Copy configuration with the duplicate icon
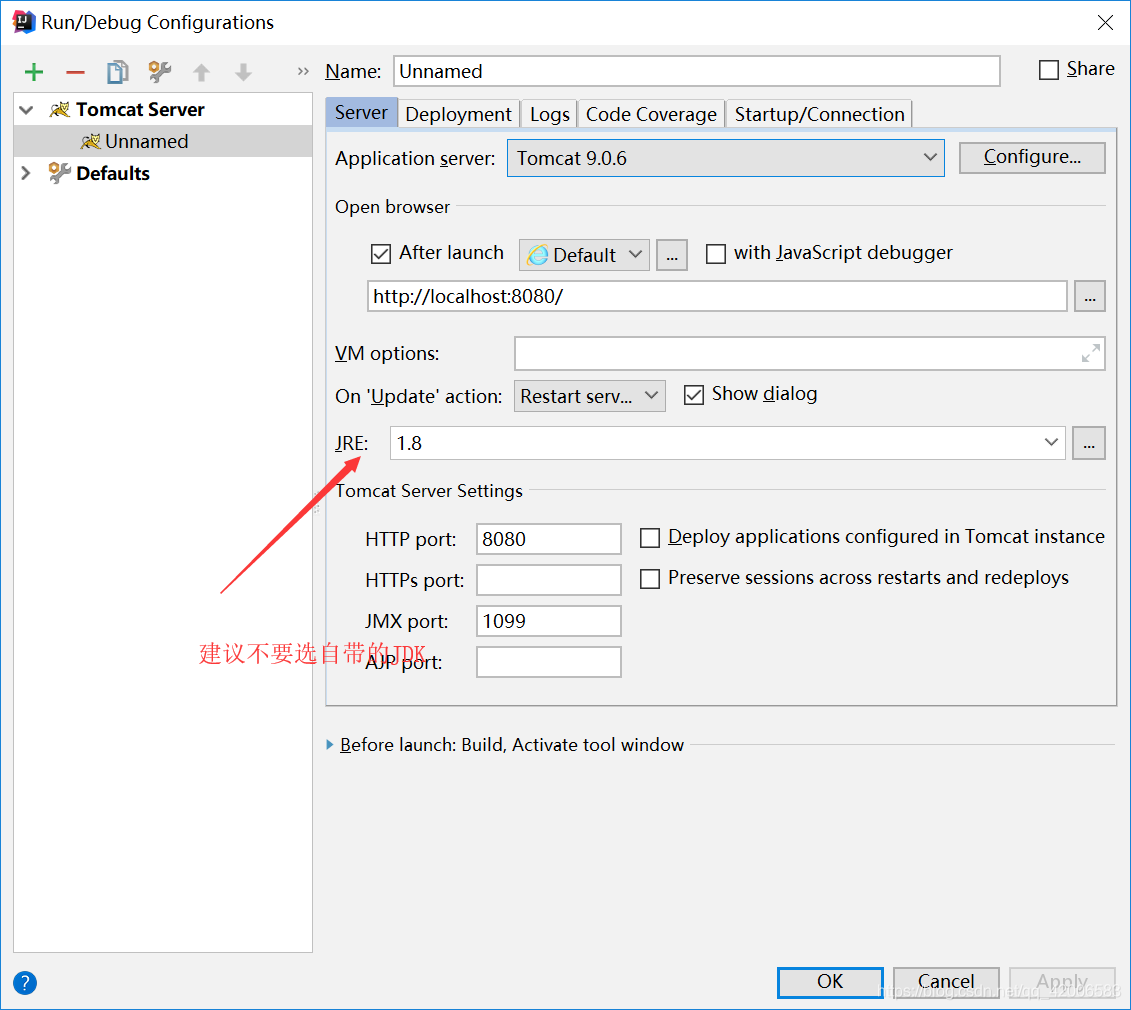Image resolution: width=1131 pixels, height=1010 pixels. 118,72
